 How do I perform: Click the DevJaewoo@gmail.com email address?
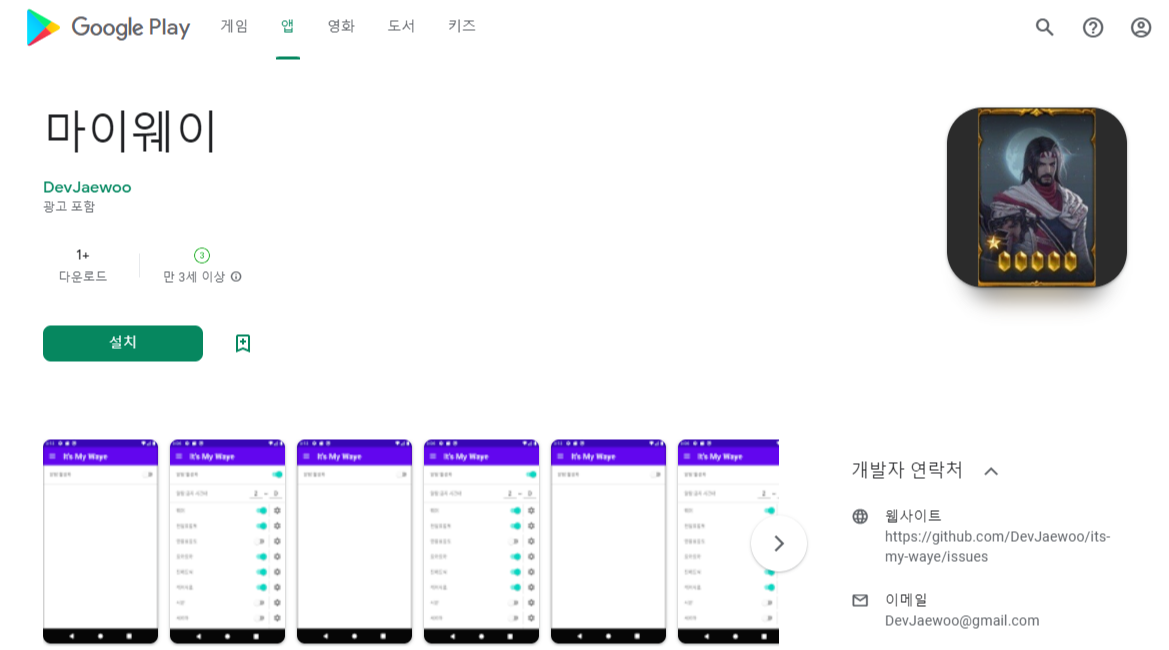961,620
